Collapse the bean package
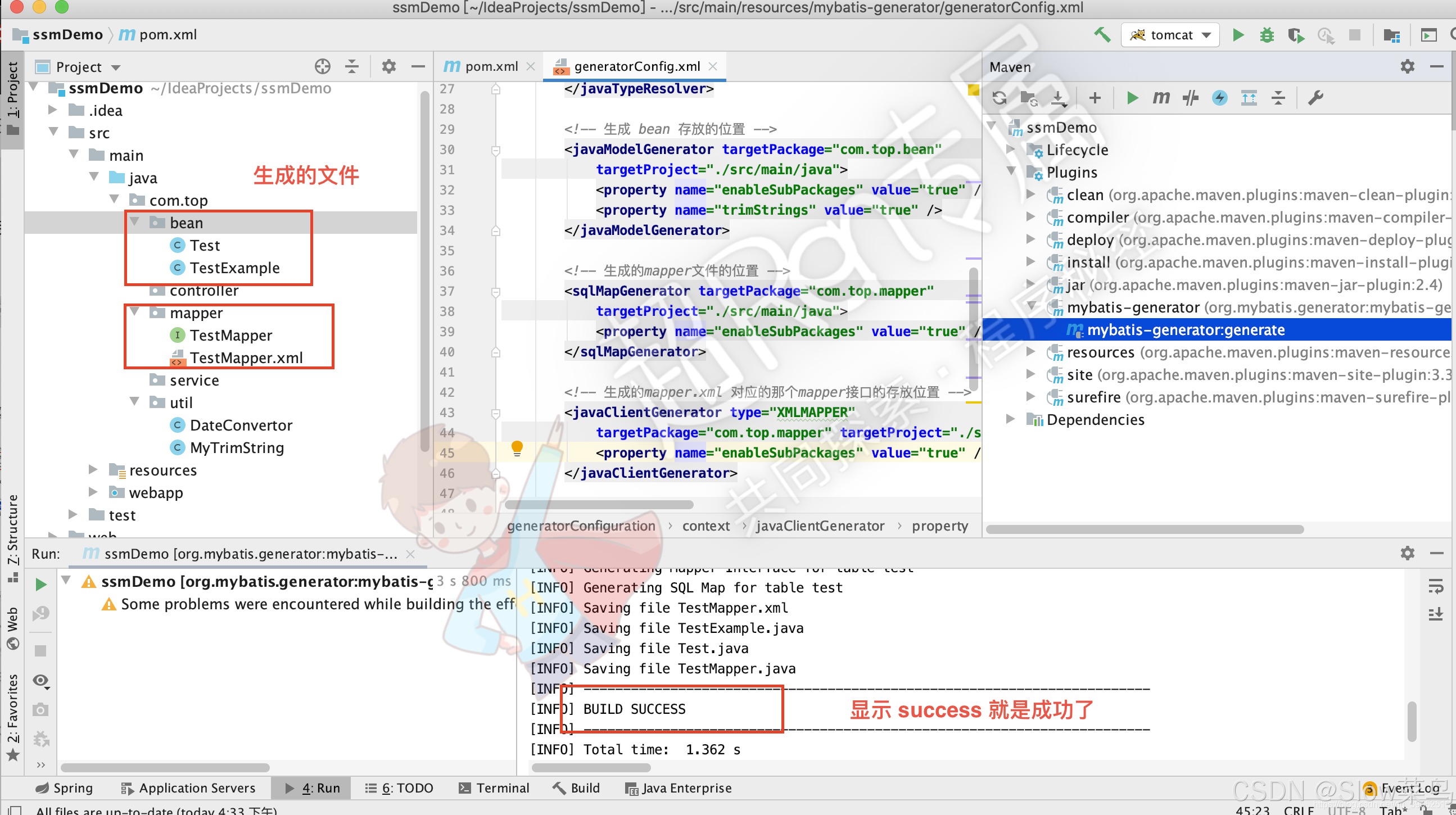 click(134, 221)
